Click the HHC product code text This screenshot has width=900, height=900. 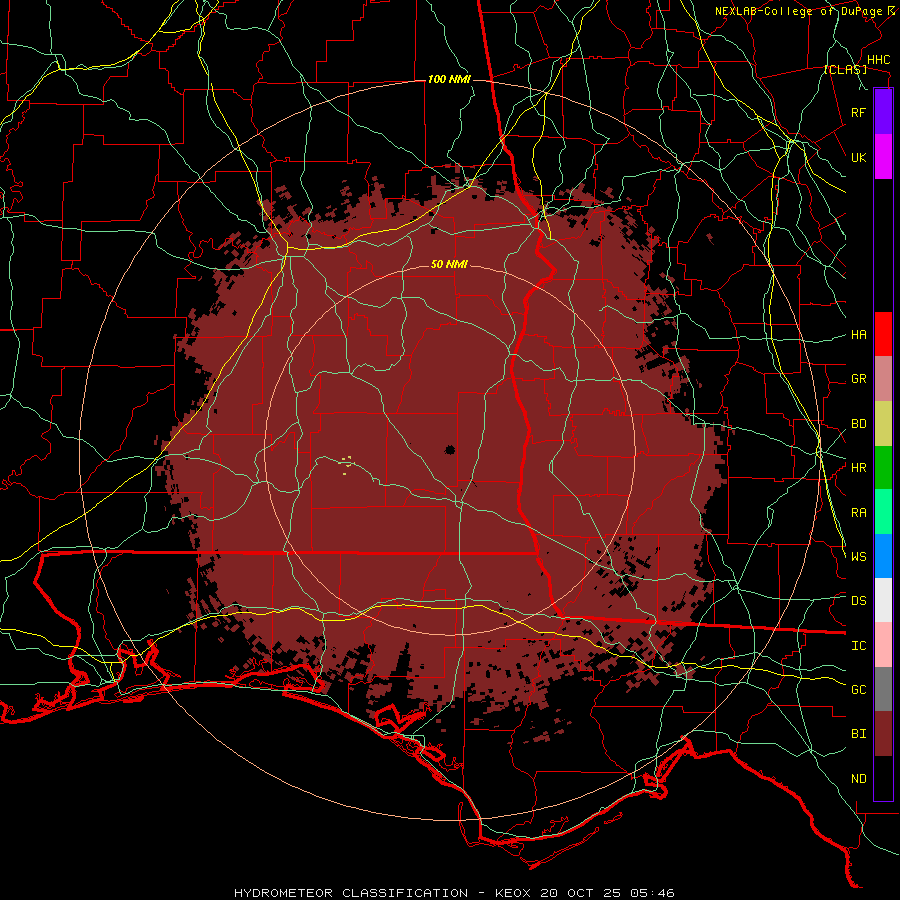click(879, 60)
